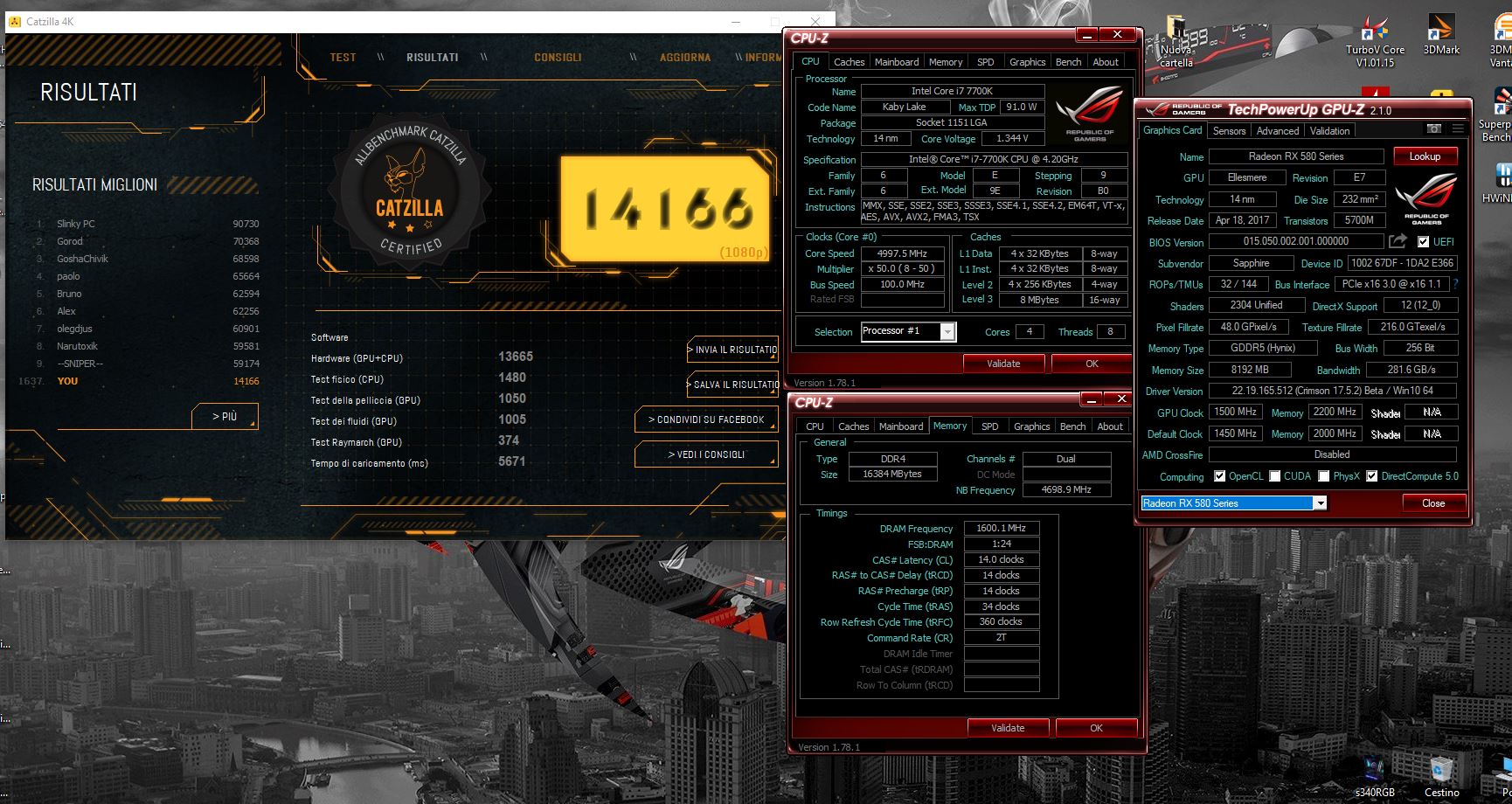
Task: Open the SPD tab in upper CPU-Z
Action: 985,62
